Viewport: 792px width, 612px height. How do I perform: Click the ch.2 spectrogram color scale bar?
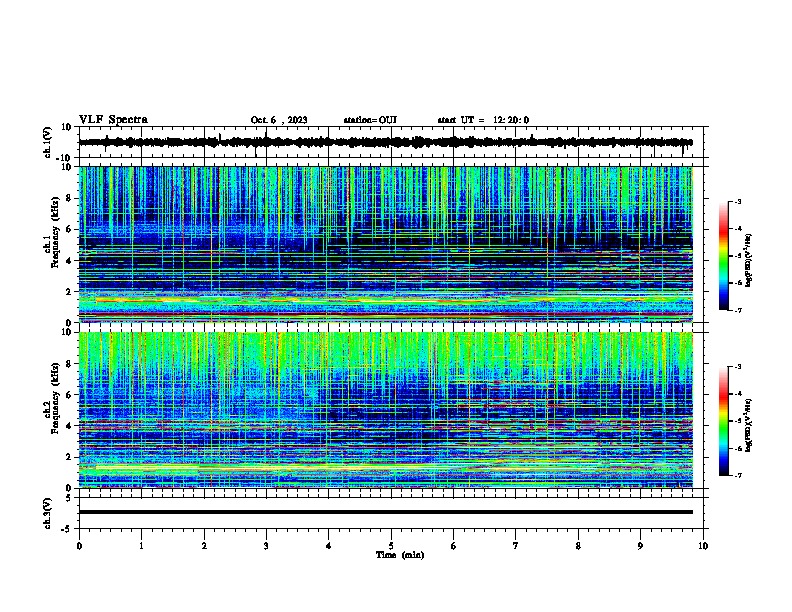click(724, 421)
